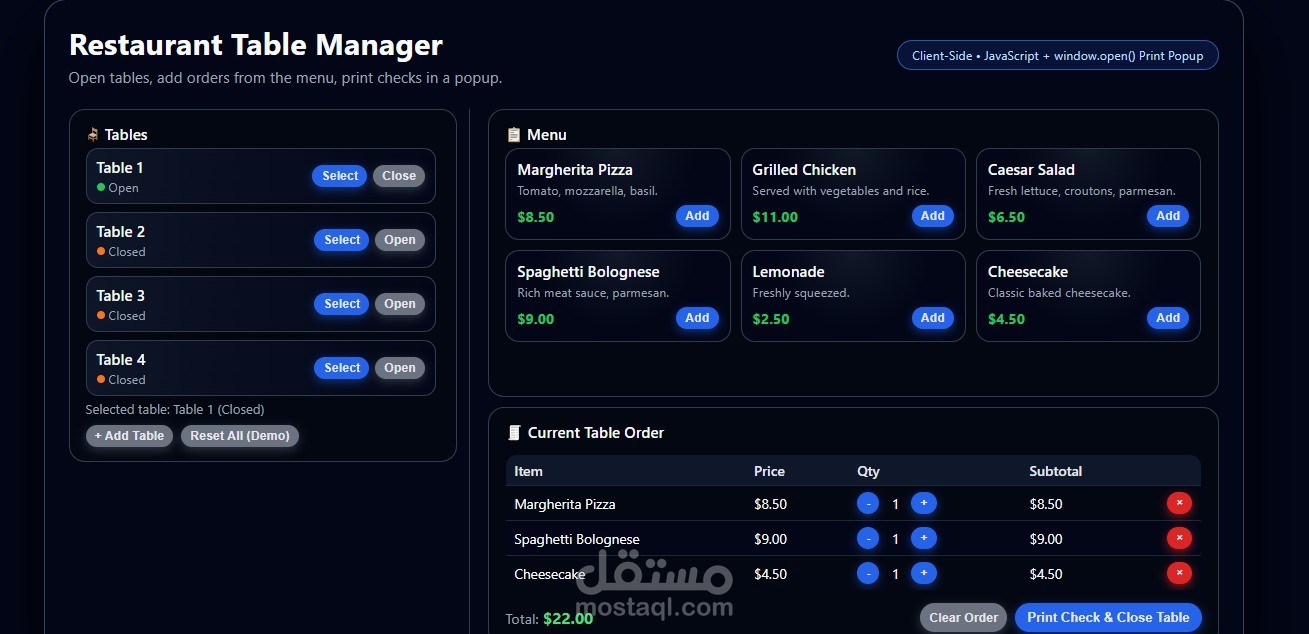Open Table 2
Image resolution: width=1309 pixels, height=634 pixels.
(400, 240)
